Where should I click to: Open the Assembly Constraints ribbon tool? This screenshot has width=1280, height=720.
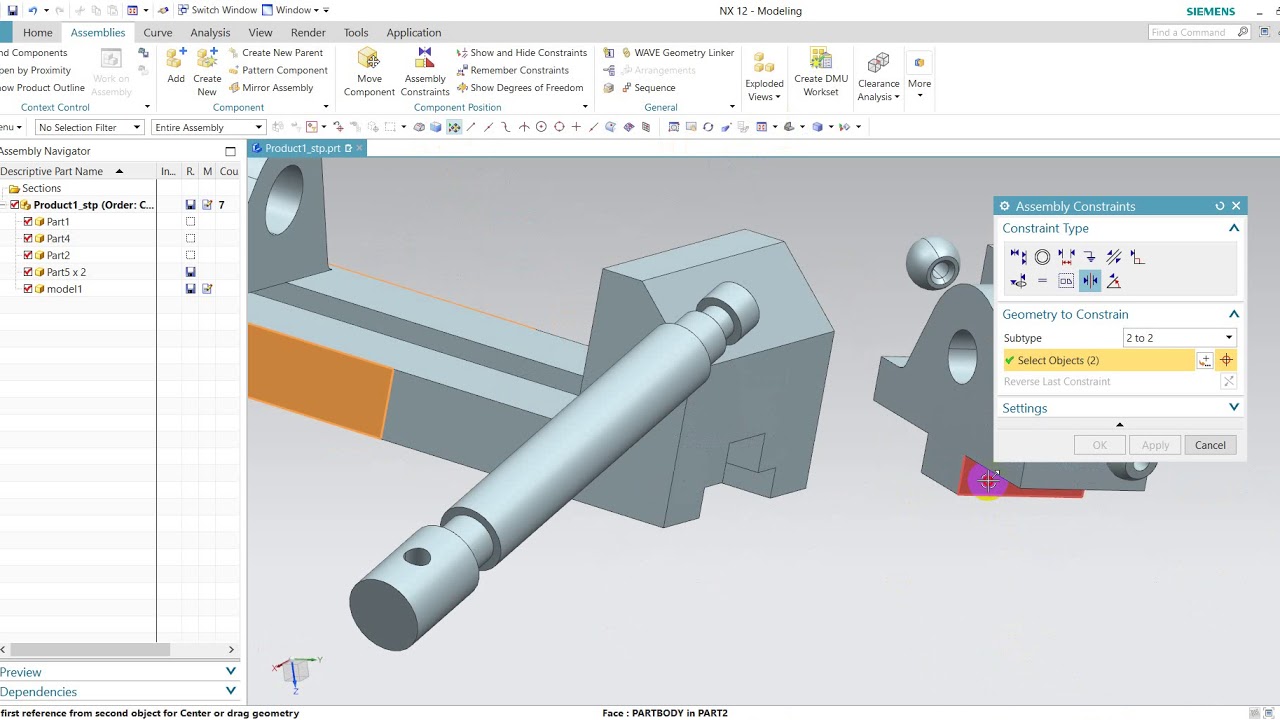click(x=425, y=72)
